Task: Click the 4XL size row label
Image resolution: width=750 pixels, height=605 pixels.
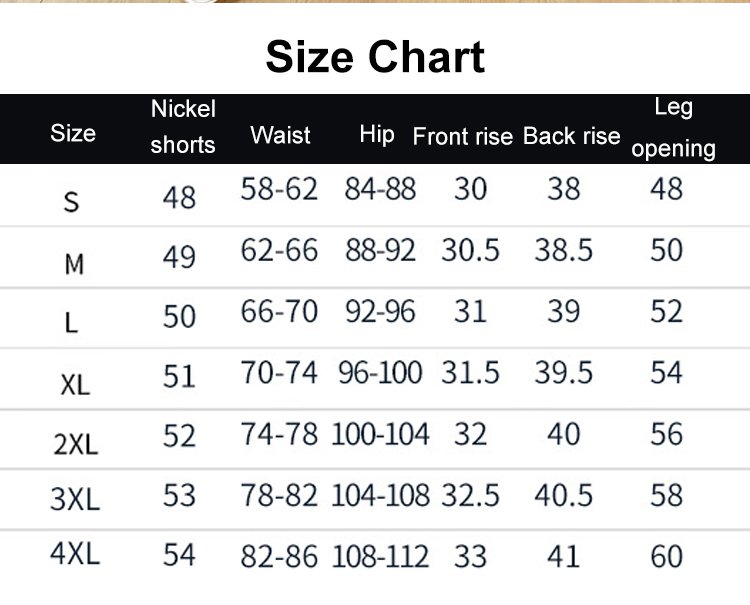Action: 75,553
